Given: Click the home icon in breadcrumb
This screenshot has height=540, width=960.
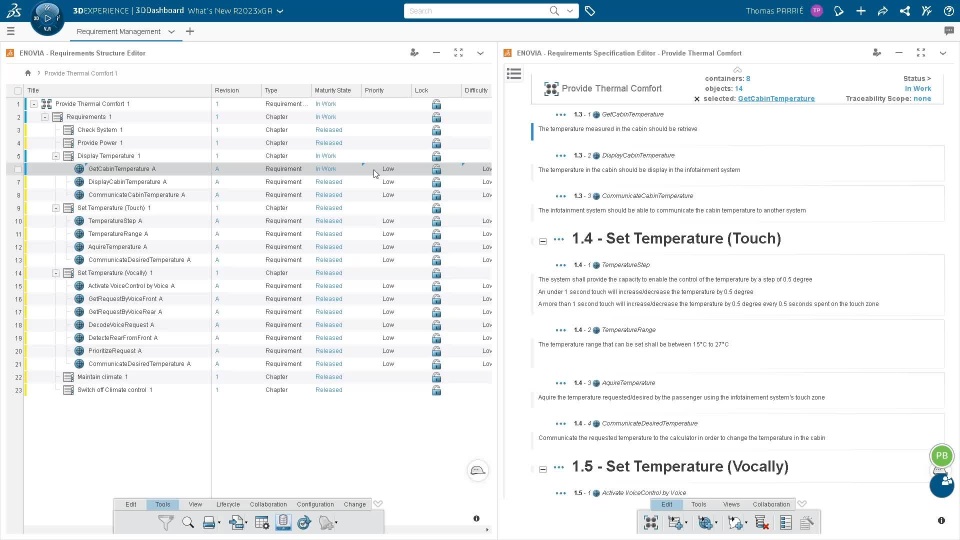Looking at the screenshot, I should [x=28, y=73].
